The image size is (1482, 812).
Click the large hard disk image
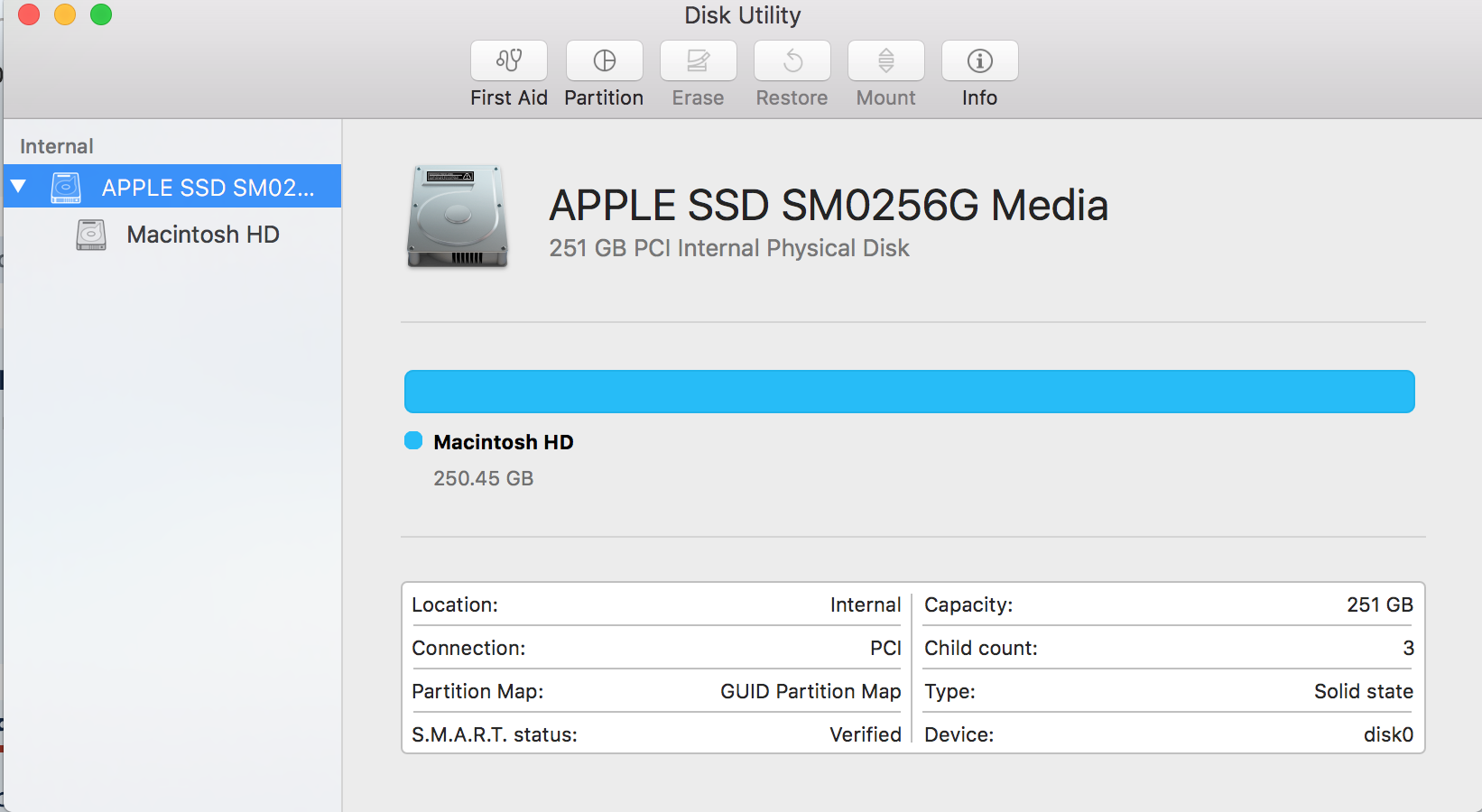point(458,217)
